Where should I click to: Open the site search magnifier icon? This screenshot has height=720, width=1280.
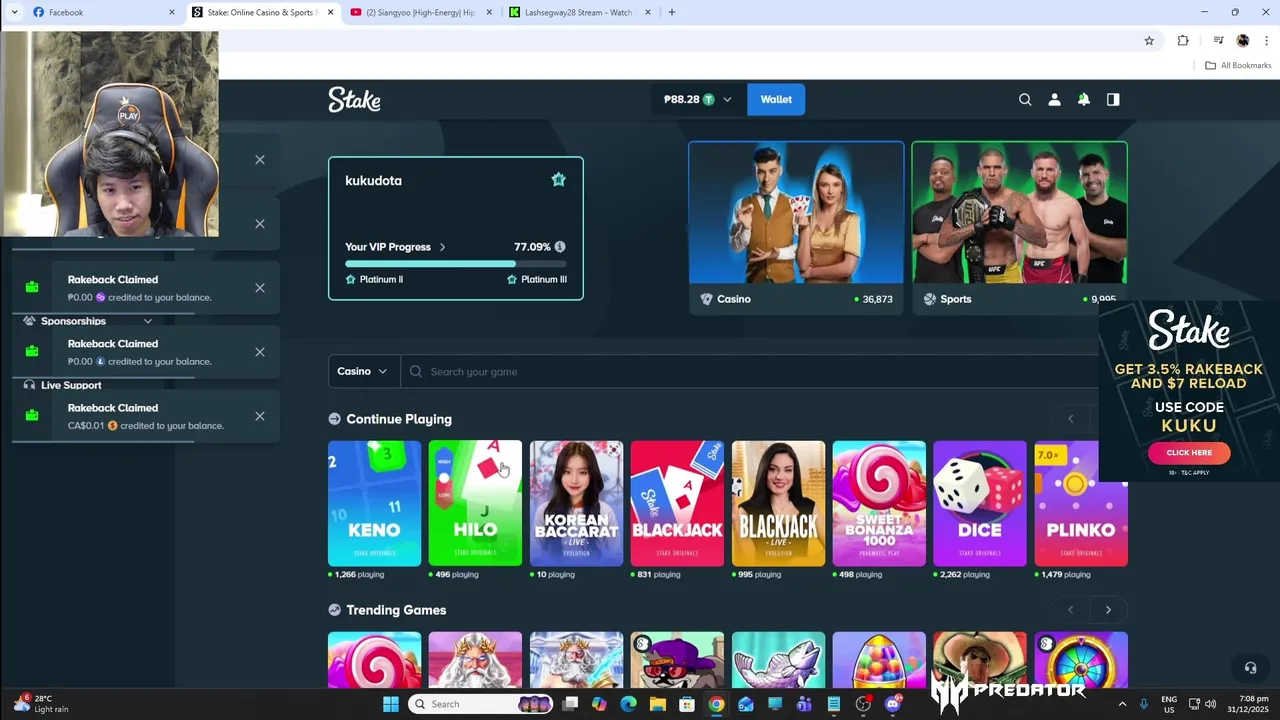(x=1025, y=99)
